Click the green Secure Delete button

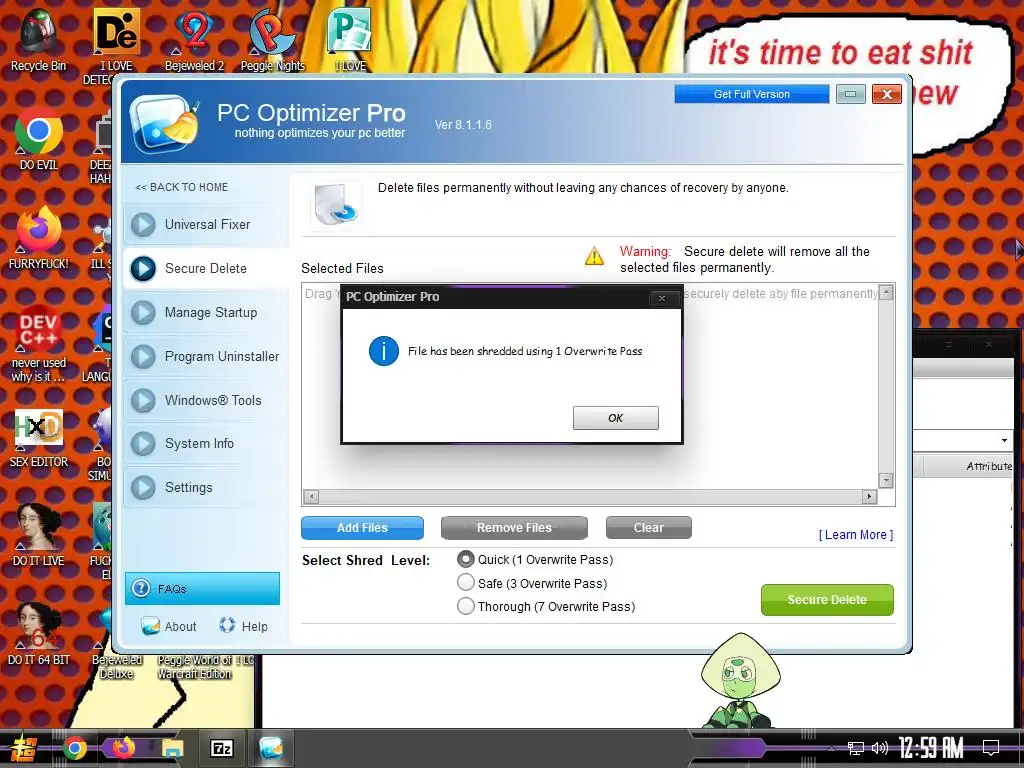(x=827, y=600)
